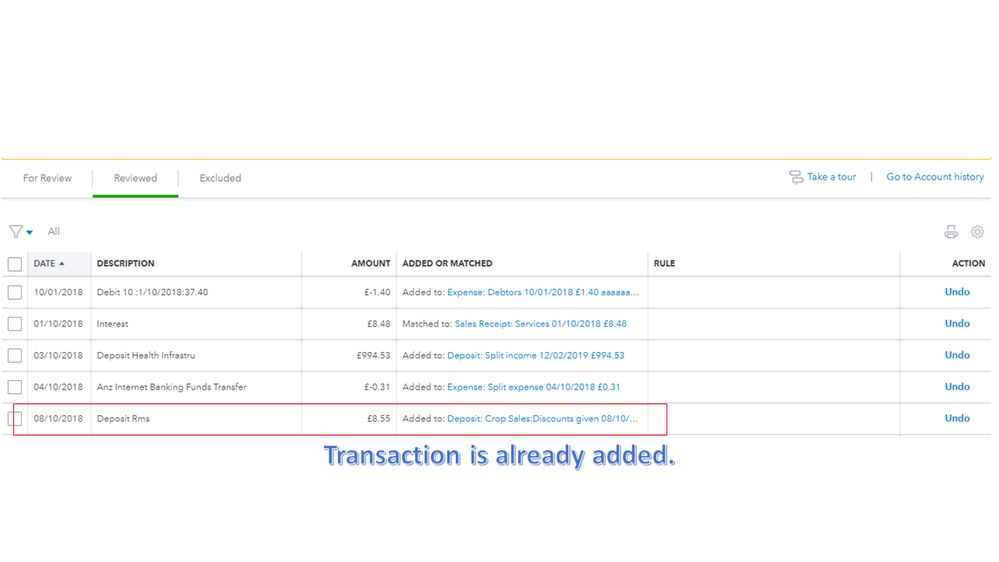Image resolution: width=999 pixels, height=562 pixels.
Task: Click description 'Deposit Health Infrastru'
Action: (146, 355)
